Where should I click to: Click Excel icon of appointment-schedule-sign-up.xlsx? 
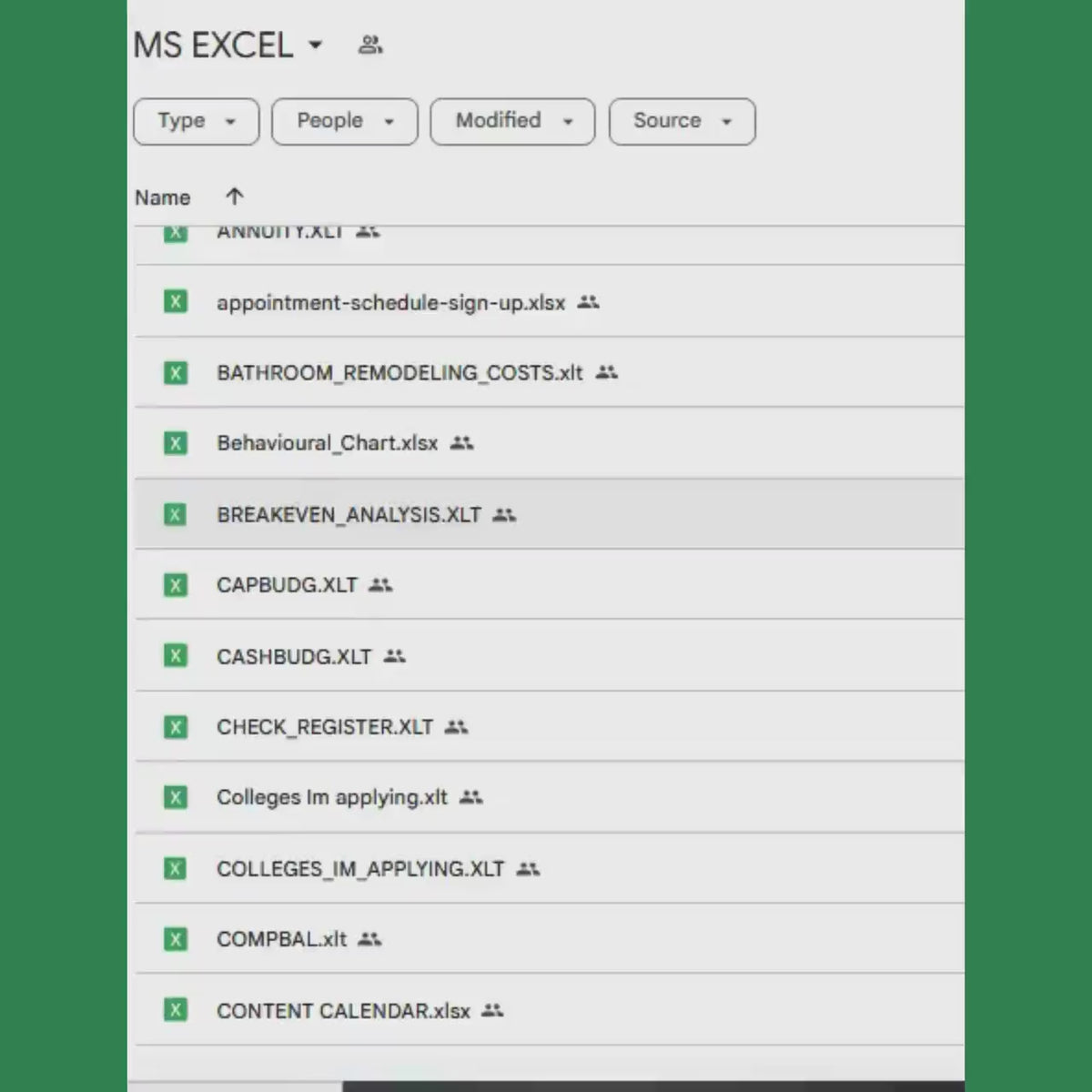tap(176, 301)
